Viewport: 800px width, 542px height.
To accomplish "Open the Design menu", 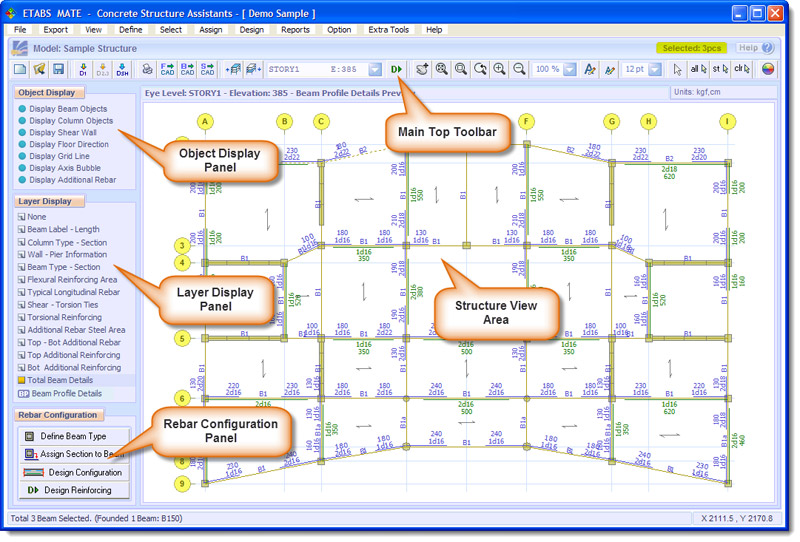I will coord(251,30).
